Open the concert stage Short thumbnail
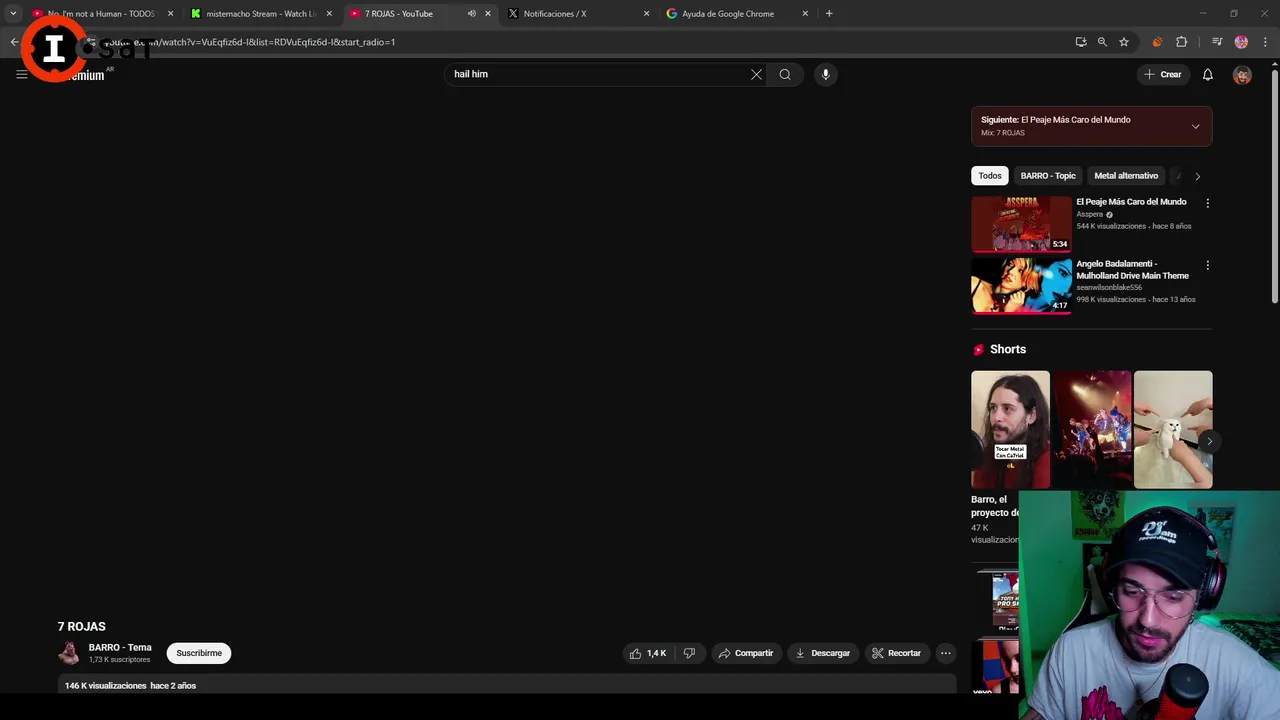Viewport: 1280px width, 720px height. 1091,430
